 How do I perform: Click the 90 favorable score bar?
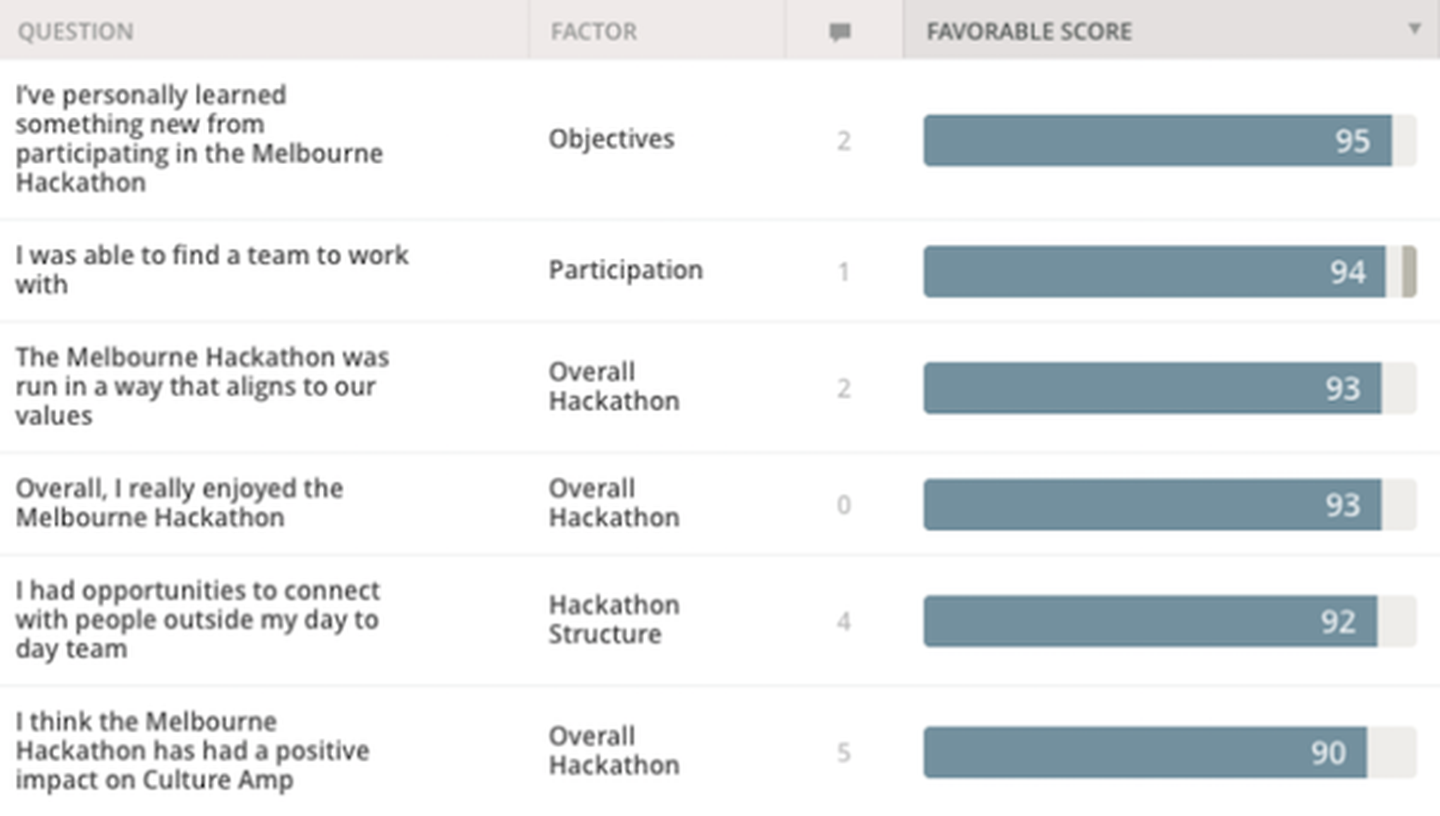point(1170,752)
